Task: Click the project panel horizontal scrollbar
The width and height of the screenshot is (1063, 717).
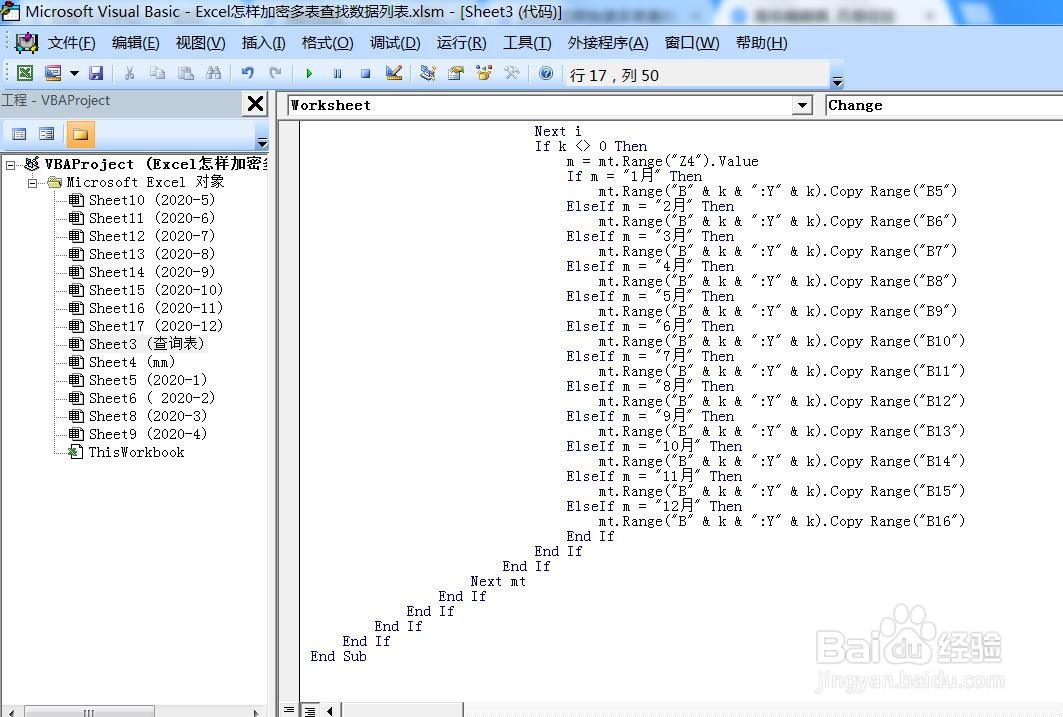Action: (x=89, y=712)
